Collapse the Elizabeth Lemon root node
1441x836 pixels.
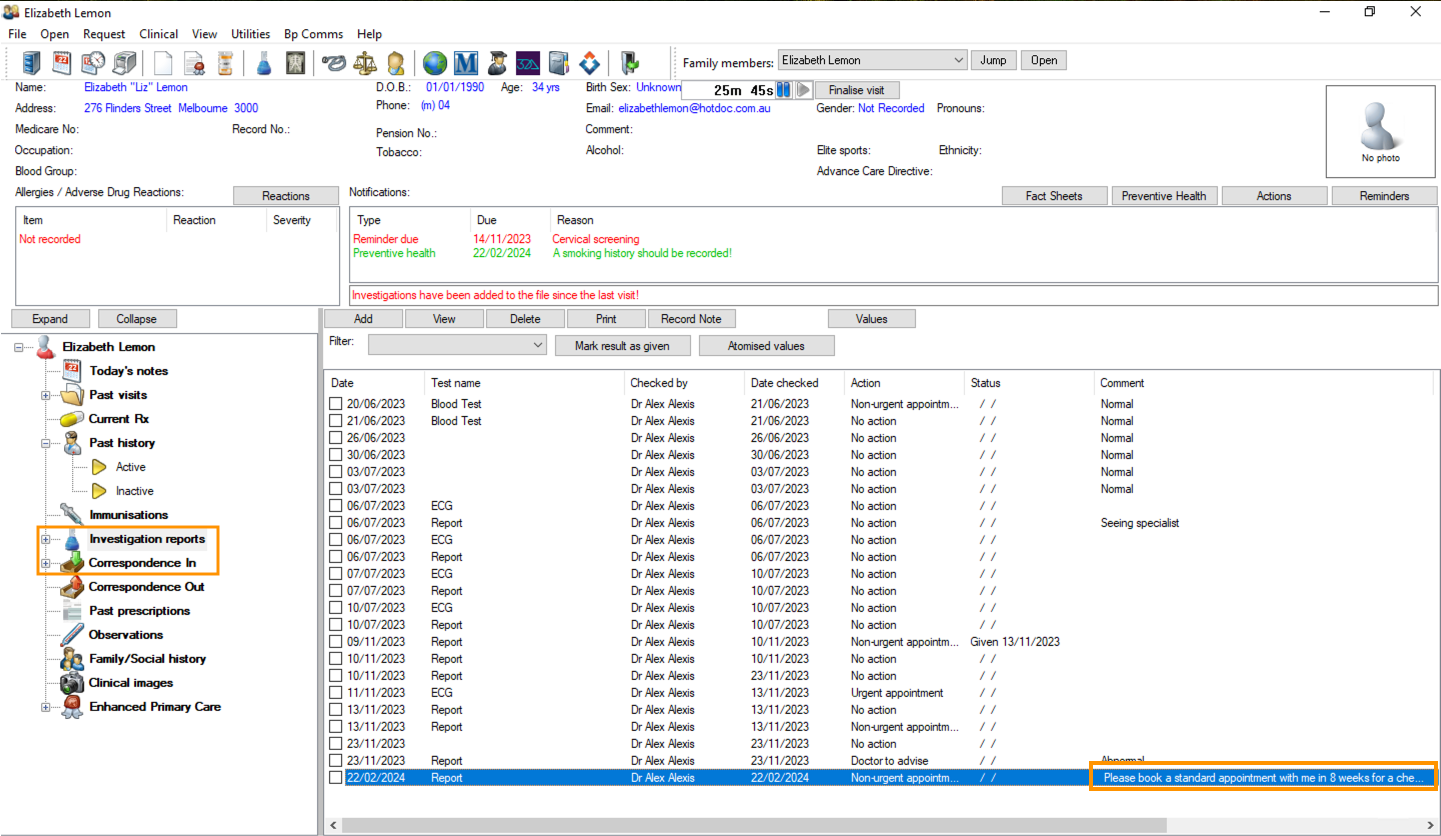pos(19,347)
